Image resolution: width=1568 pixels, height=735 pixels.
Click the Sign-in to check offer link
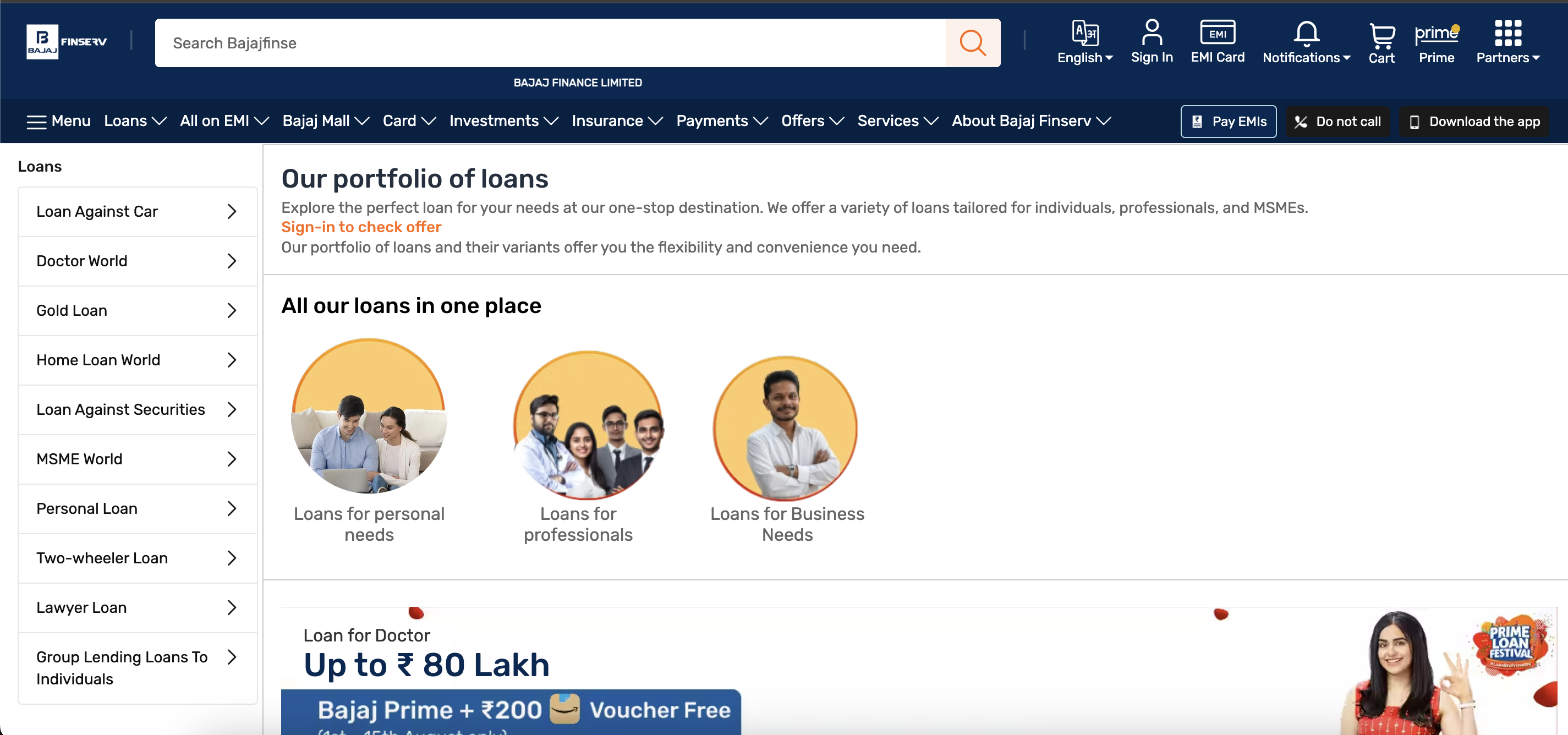[361, 227]
